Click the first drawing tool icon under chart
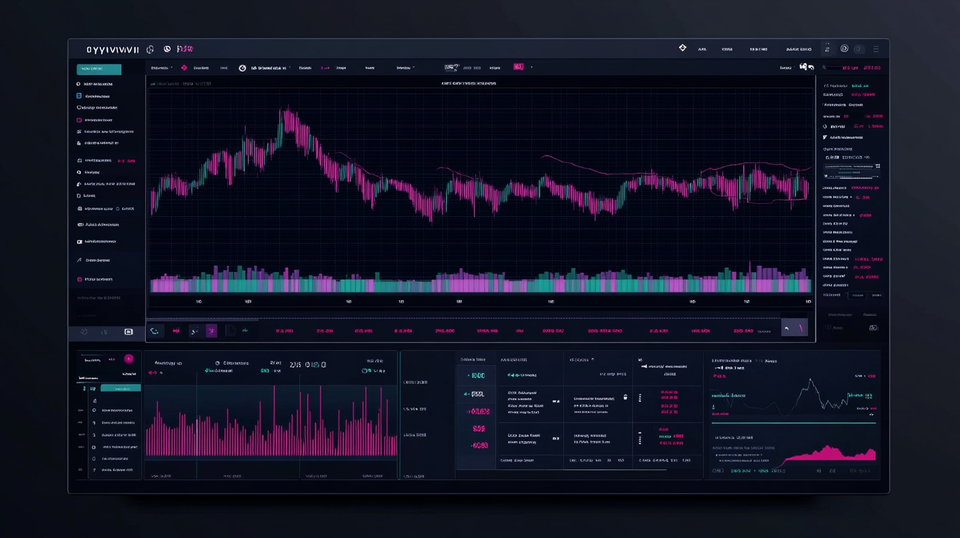The width and height of the screenshot is (960, 538). pyautogui.click(x=155, y=330)
